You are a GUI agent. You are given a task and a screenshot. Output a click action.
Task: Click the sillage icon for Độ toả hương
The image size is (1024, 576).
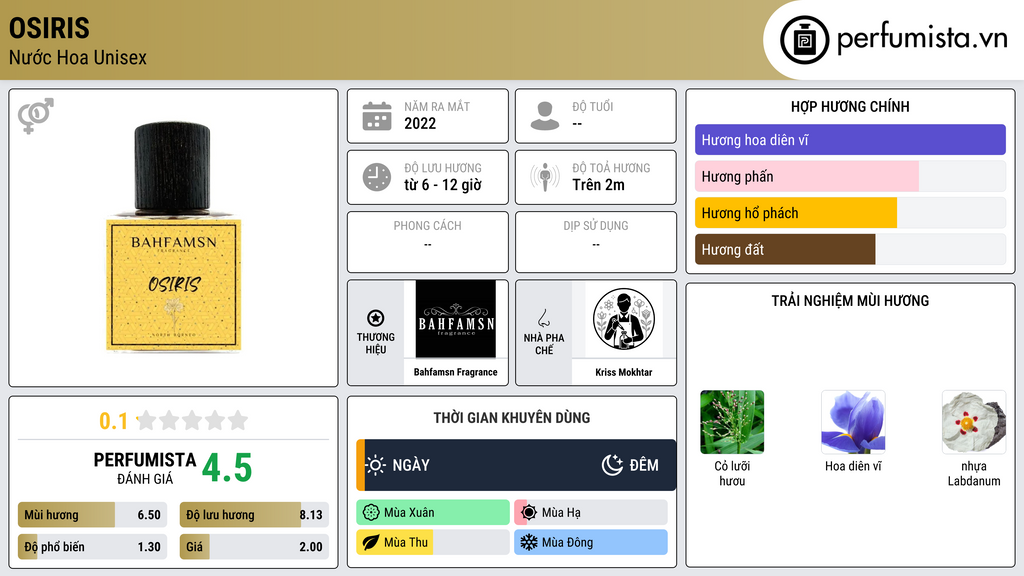tap(545, 177)
